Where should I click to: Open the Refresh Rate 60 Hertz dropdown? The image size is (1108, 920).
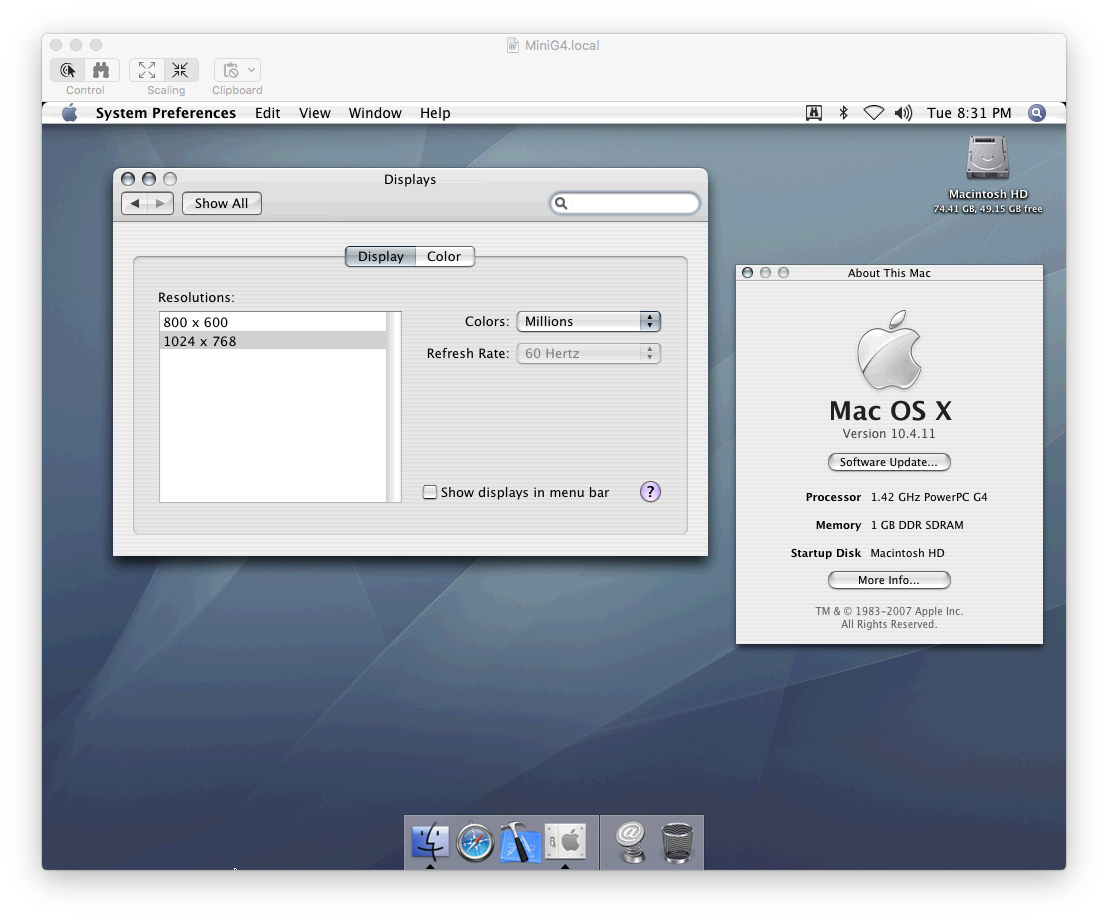click(589, 353)
